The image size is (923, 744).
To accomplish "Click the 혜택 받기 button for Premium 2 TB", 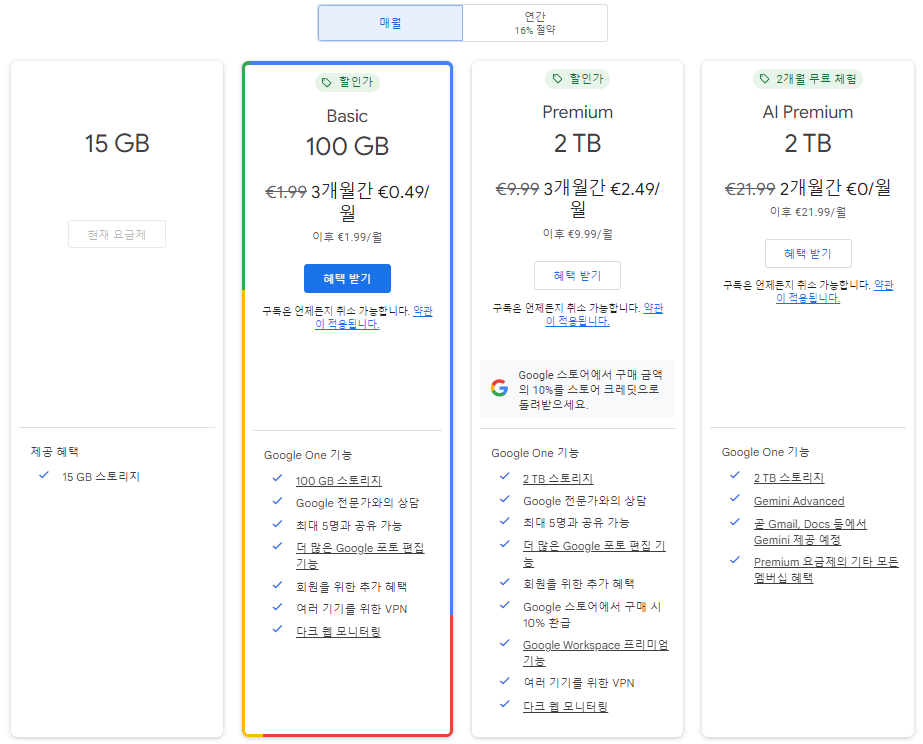I will [577, 275].
